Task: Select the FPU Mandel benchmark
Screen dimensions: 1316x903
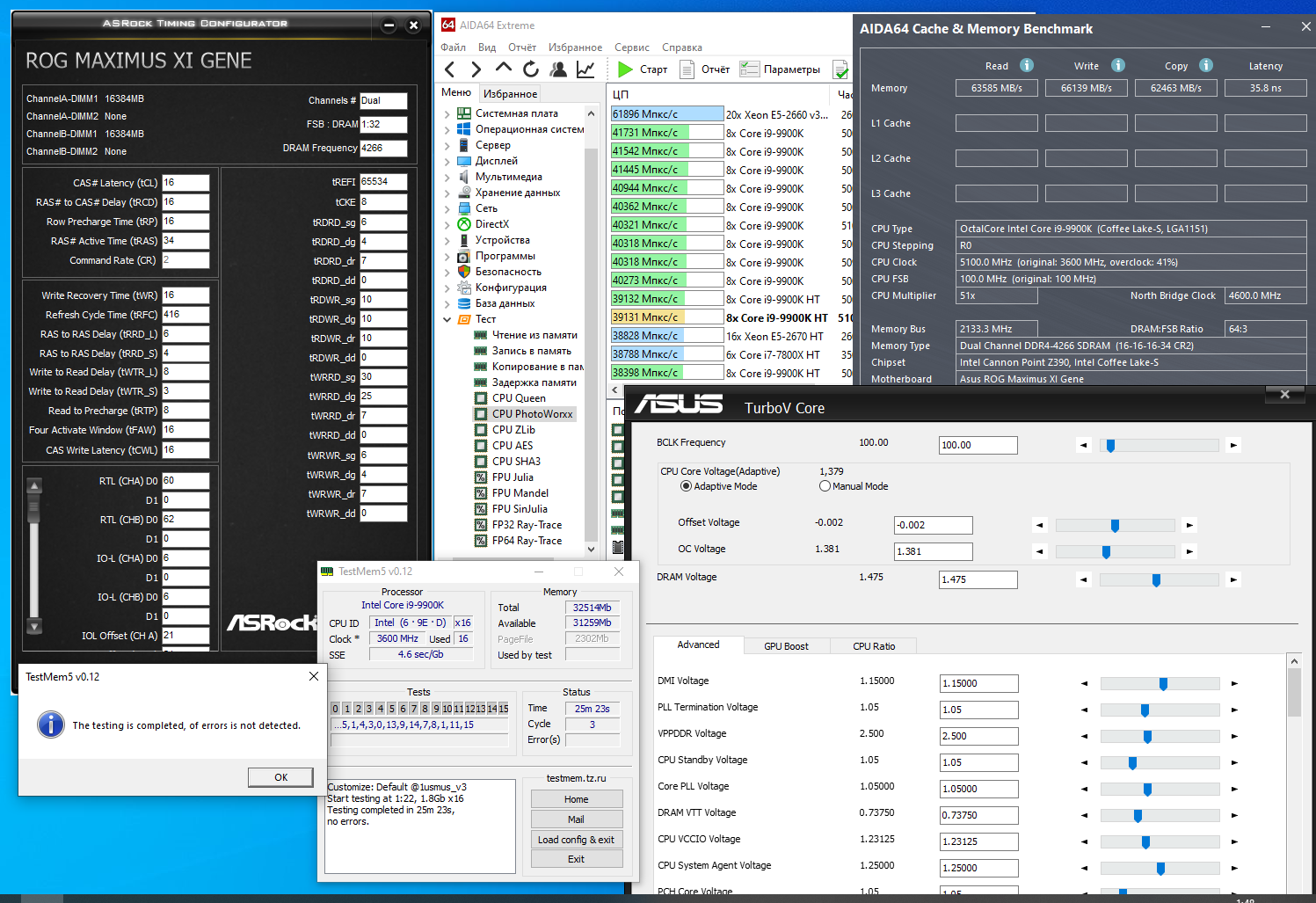Action: click(520, 493)
